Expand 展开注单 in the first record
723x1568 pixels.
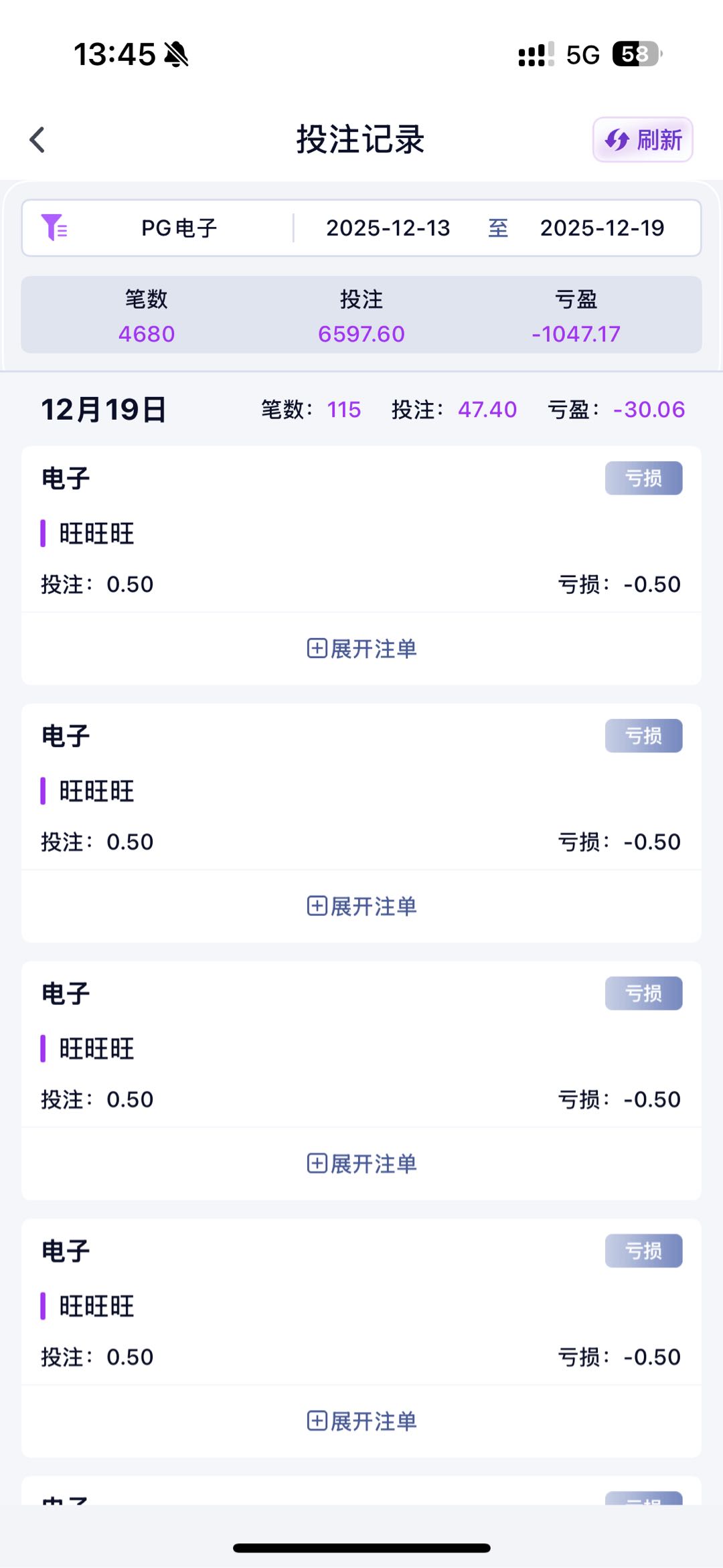[361, 649]
